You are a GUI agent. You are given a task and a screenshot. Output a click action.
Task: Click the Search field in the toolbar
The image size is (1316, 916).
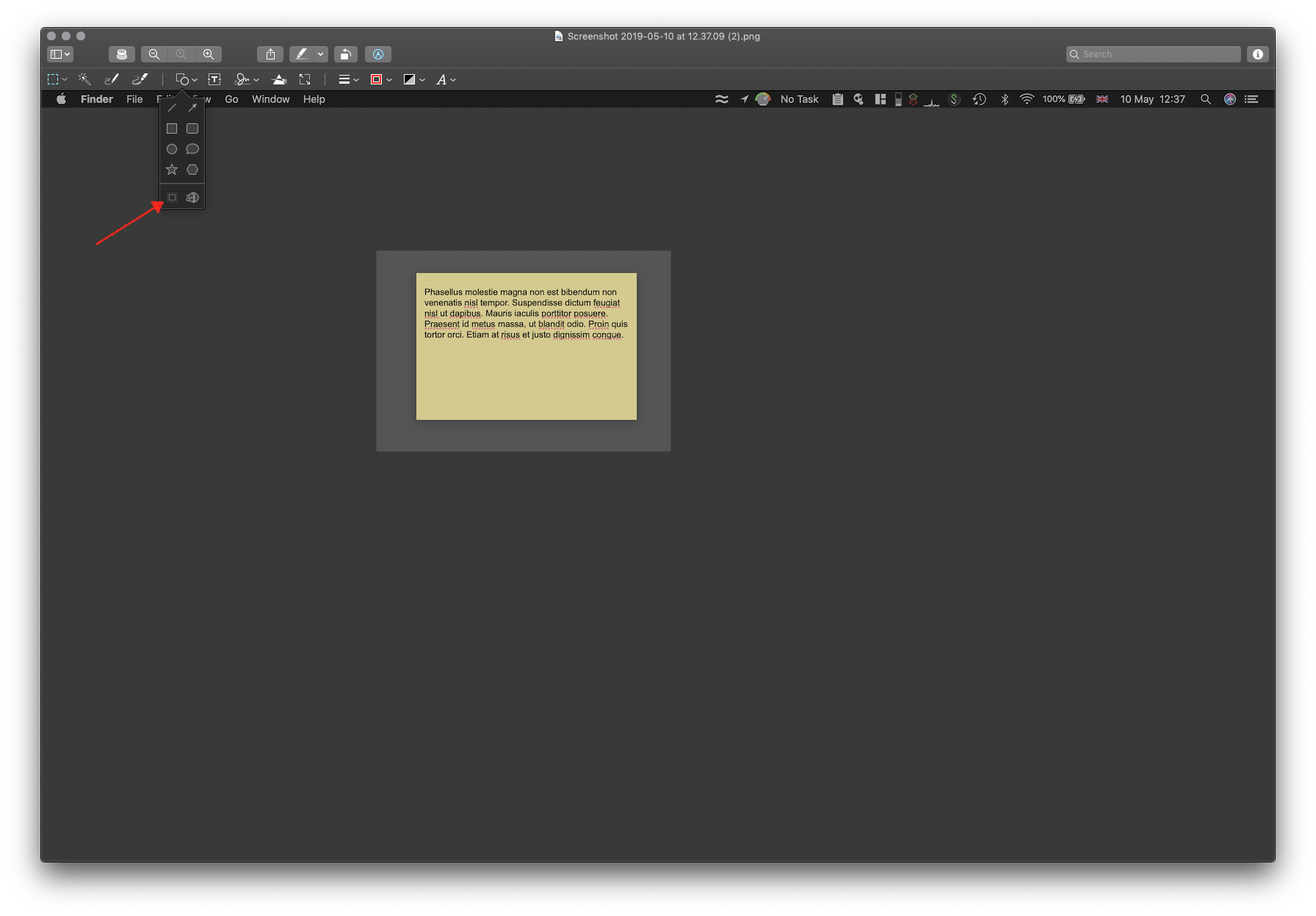[1153, 54]
